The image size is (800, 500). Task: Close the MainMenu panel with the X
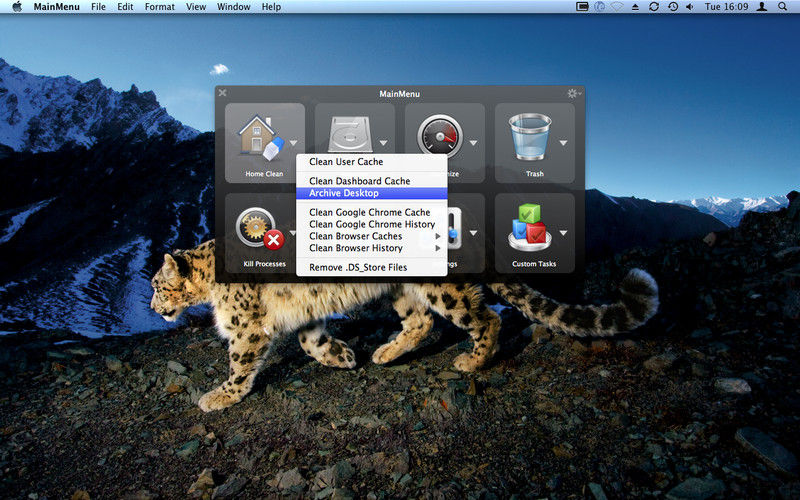tap(222, 93)
